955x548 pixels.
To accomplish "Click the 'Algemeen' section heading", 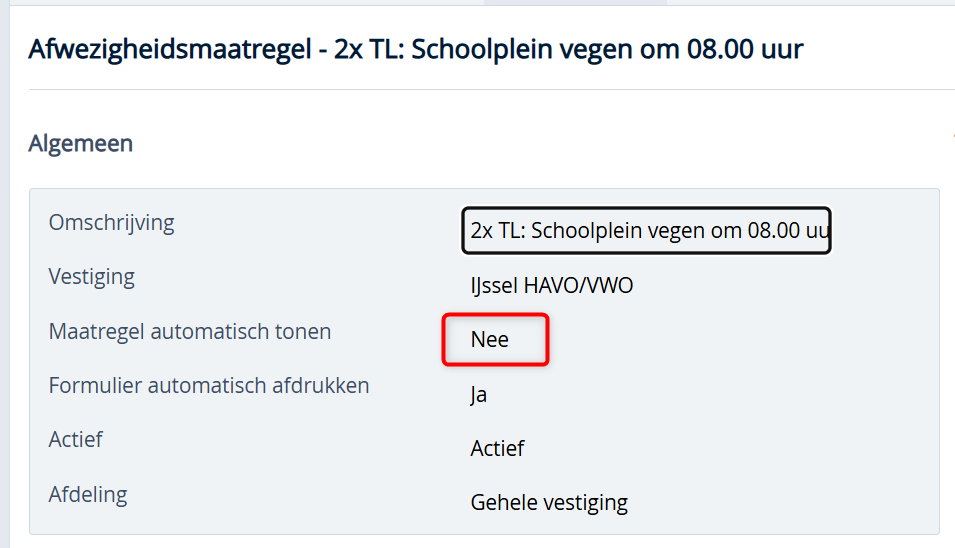I will point(80,144).
